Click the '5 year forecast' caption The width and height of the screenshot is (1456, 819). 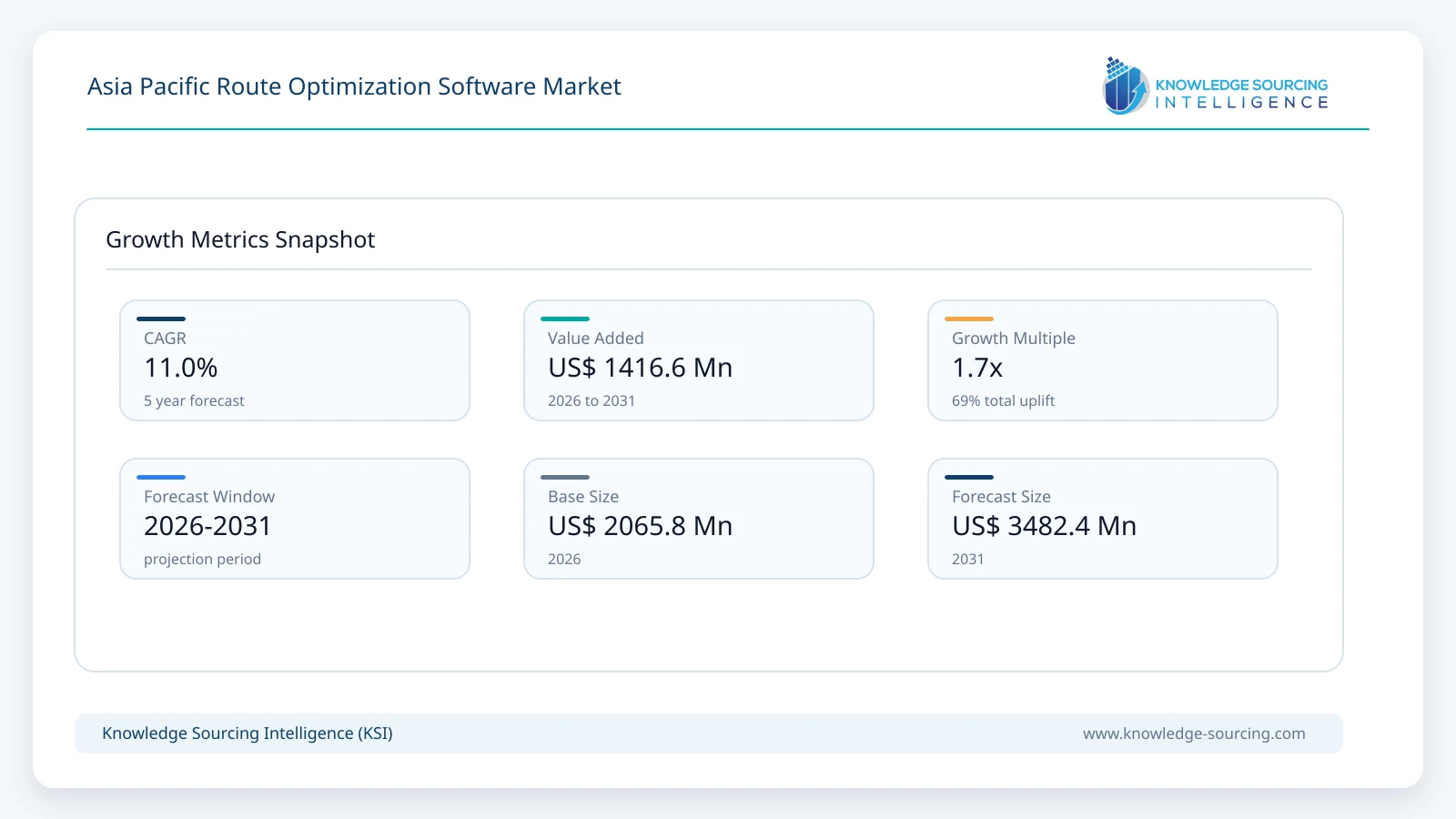click(x=194, y=400)
